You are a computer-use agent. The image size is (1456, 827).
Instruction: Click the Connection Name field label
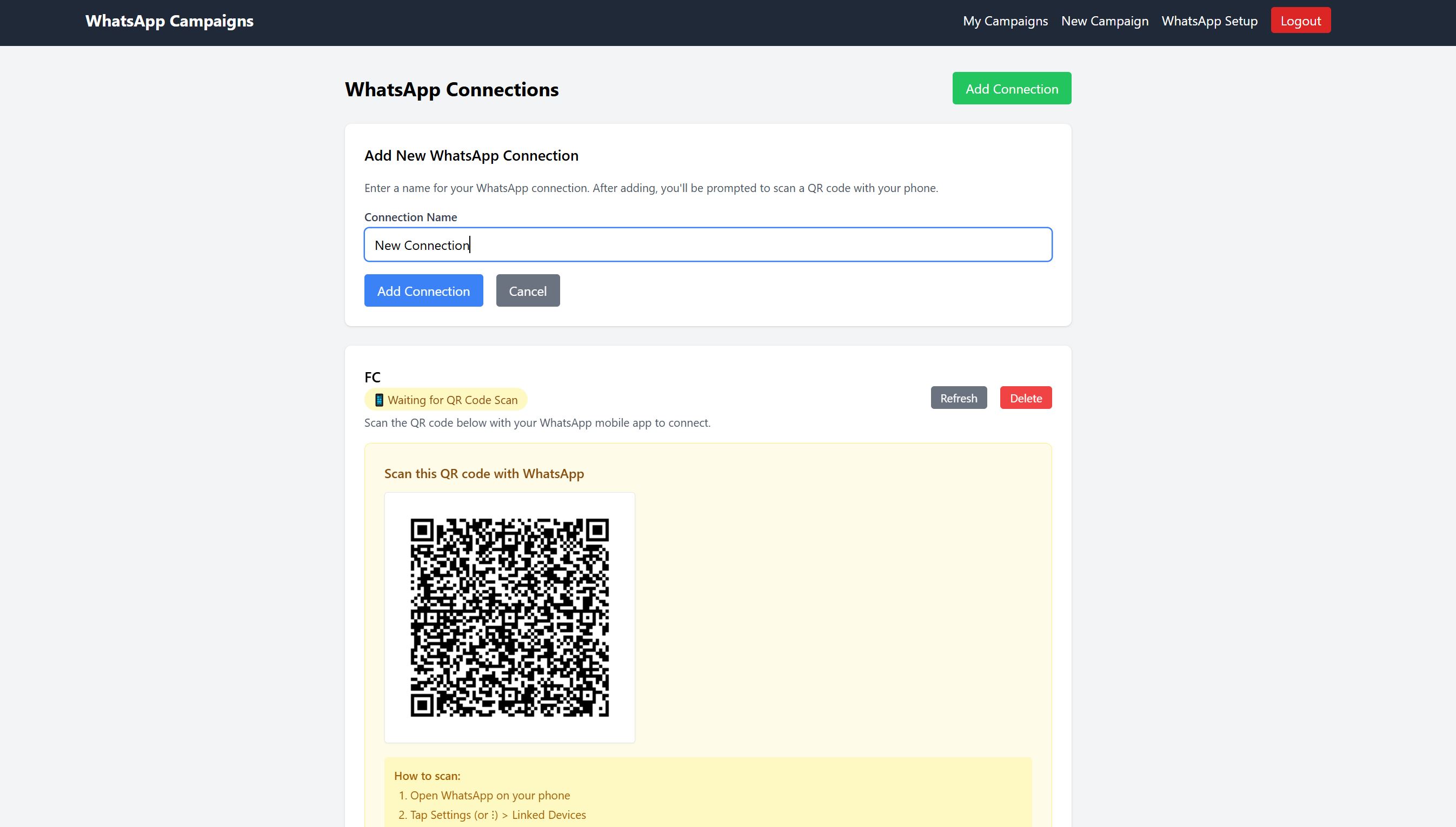(410, 217)
